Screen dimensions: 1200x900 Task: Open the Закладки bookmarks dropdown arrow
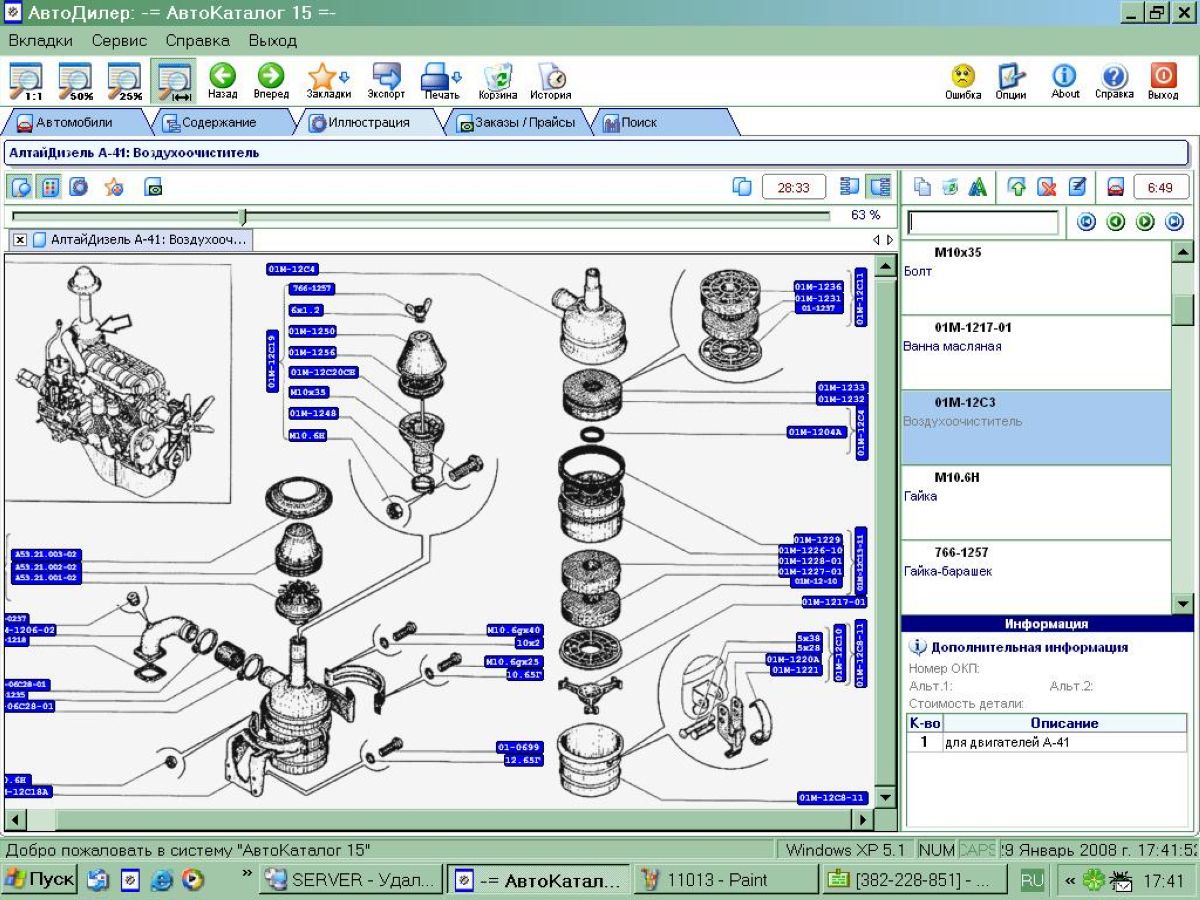click(x=345, y=77)
